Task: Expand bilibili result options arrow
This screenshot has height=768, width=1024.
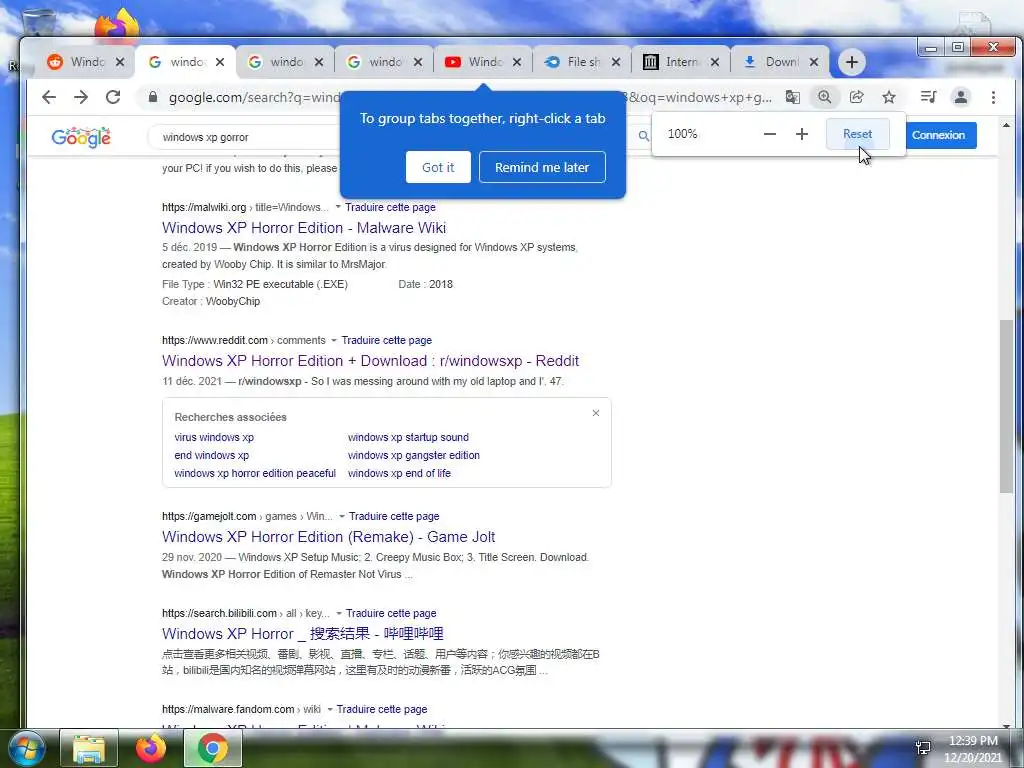Action: pos(338,613)
